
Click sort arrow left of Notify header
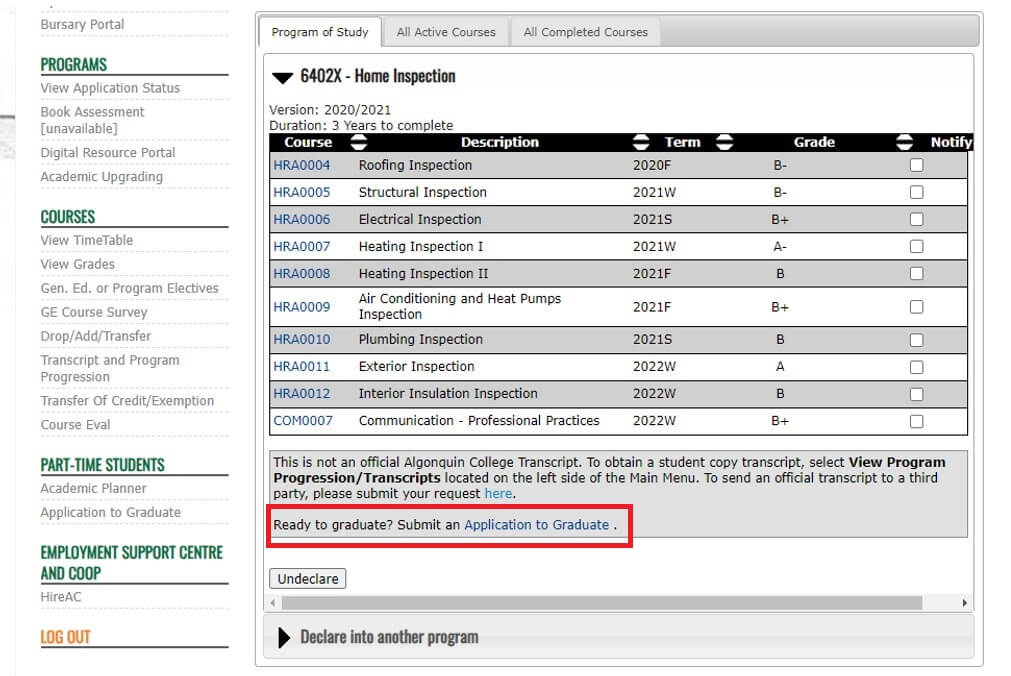point(905,142)
